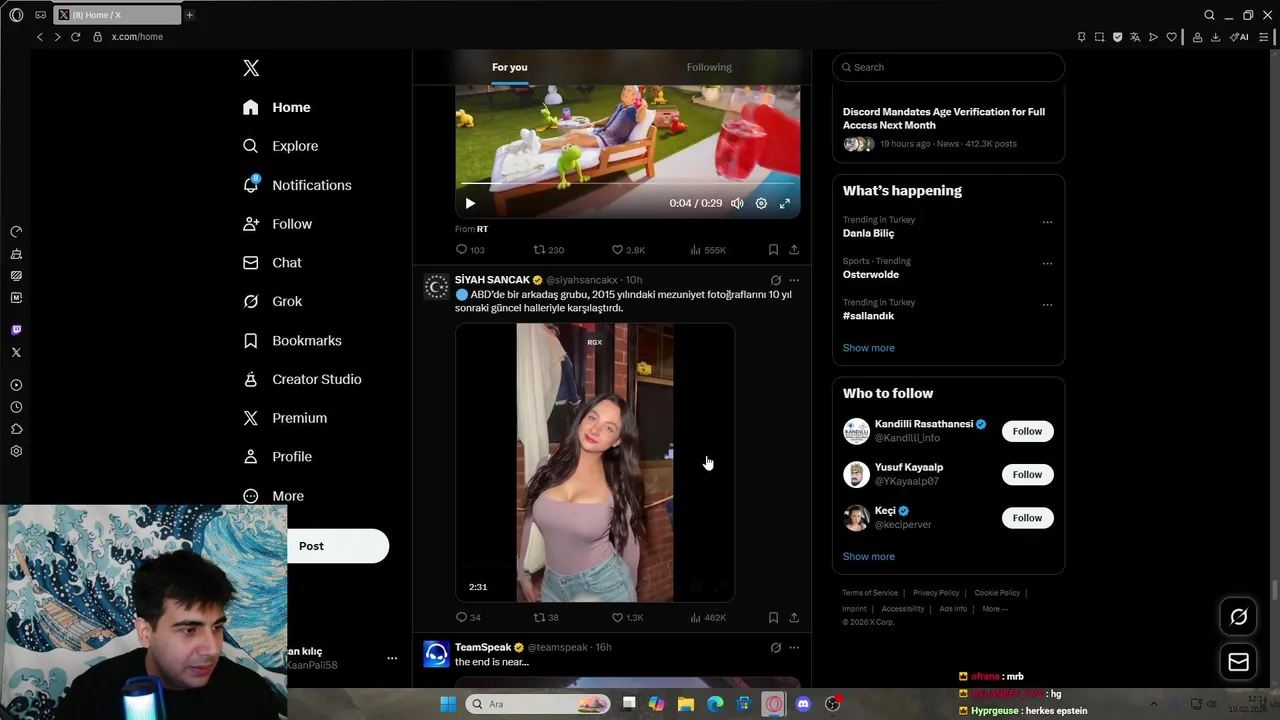Open the Grok floating button
The height and width of the screenshot is (720, 1280).
(1238, 617)
